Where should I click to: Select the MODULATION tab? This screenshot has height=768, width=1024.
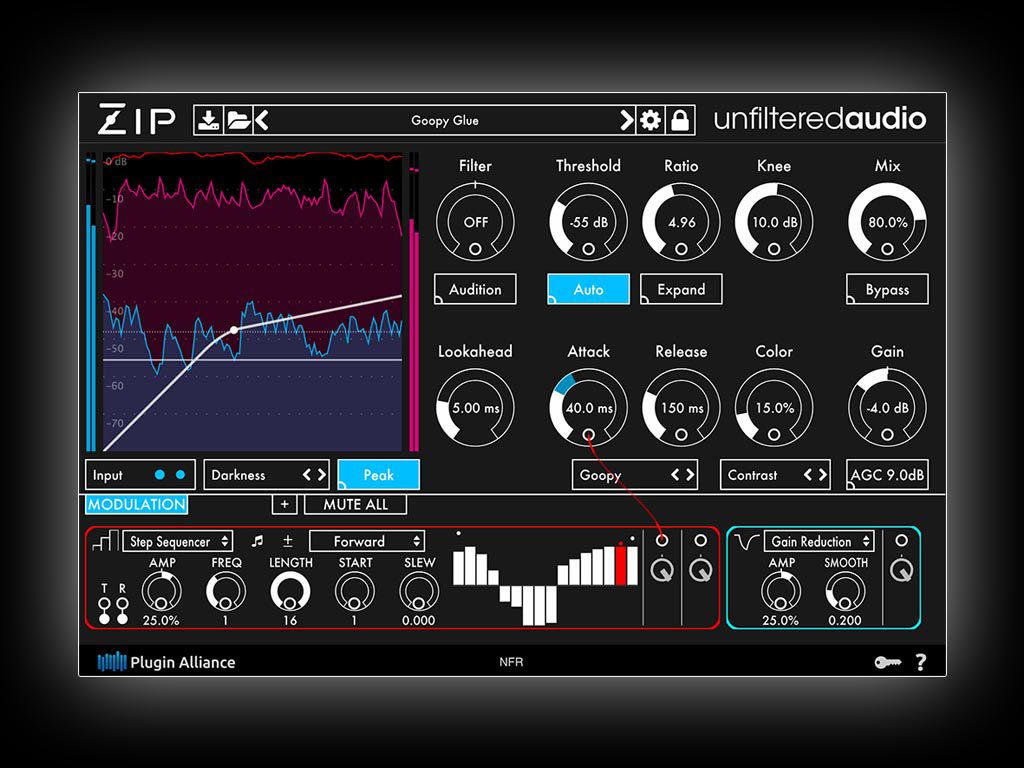[x=134, y=505]
